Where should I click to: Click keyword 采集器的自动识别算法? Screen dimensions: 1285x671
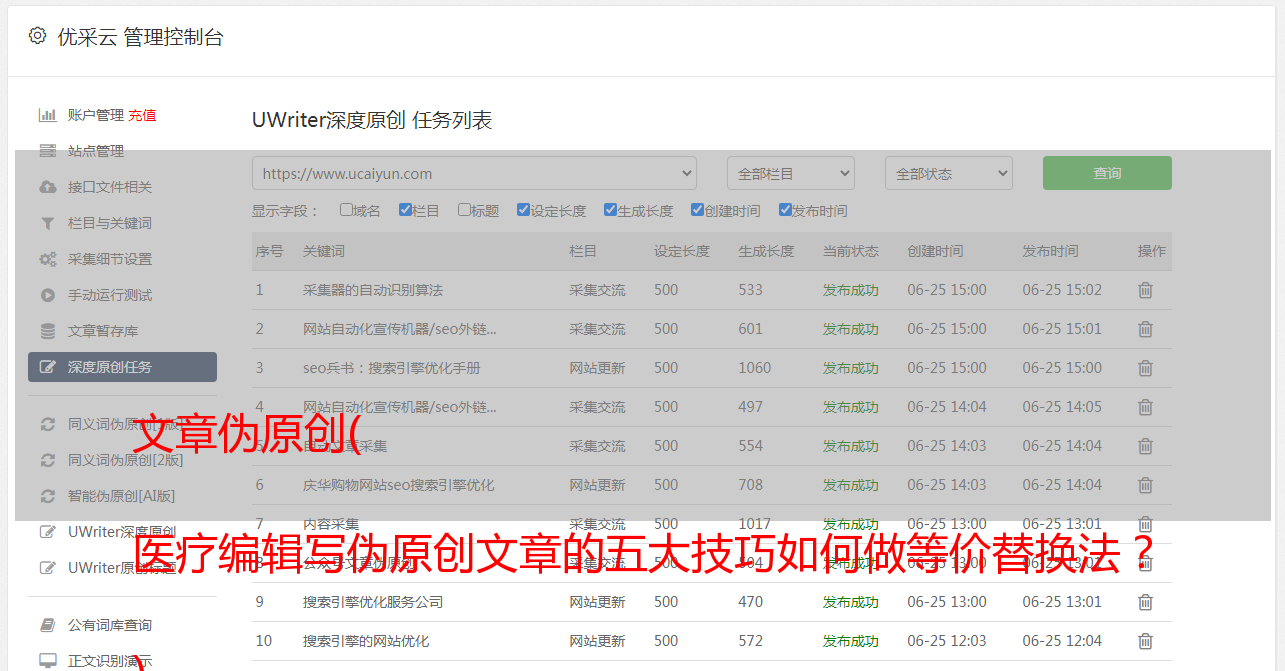click(373, 290)
